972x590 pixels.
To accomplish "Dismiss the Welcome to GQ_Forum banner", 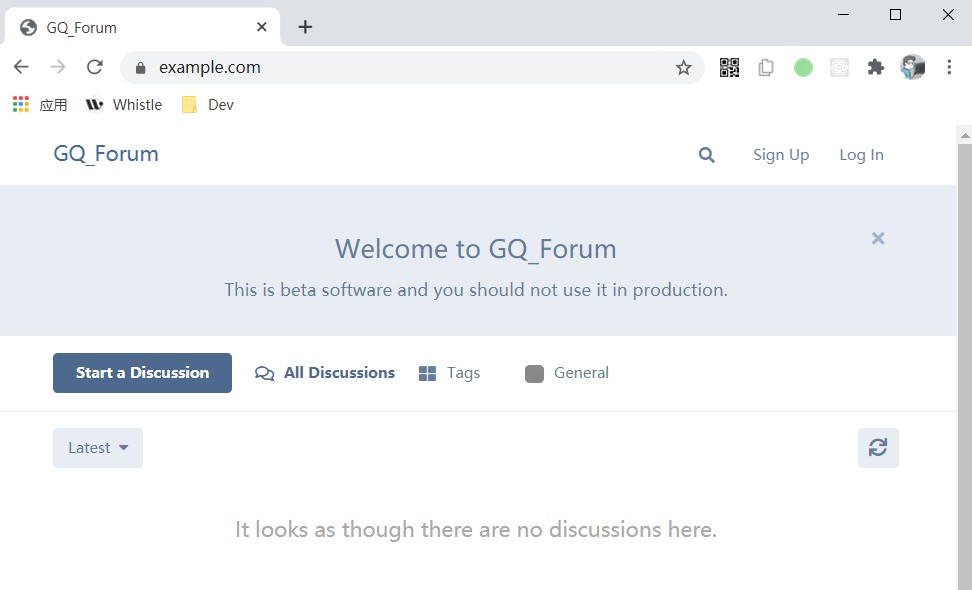I will pos(878,238).
